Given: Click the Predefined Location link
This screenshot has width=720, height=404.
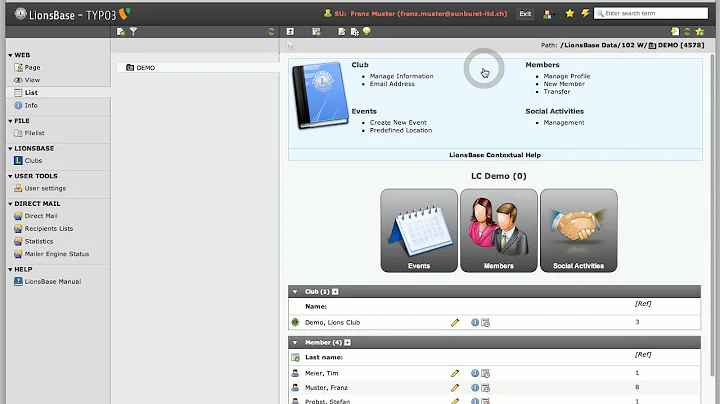Looking at the screenshot, I should click(x=401, y=130).
